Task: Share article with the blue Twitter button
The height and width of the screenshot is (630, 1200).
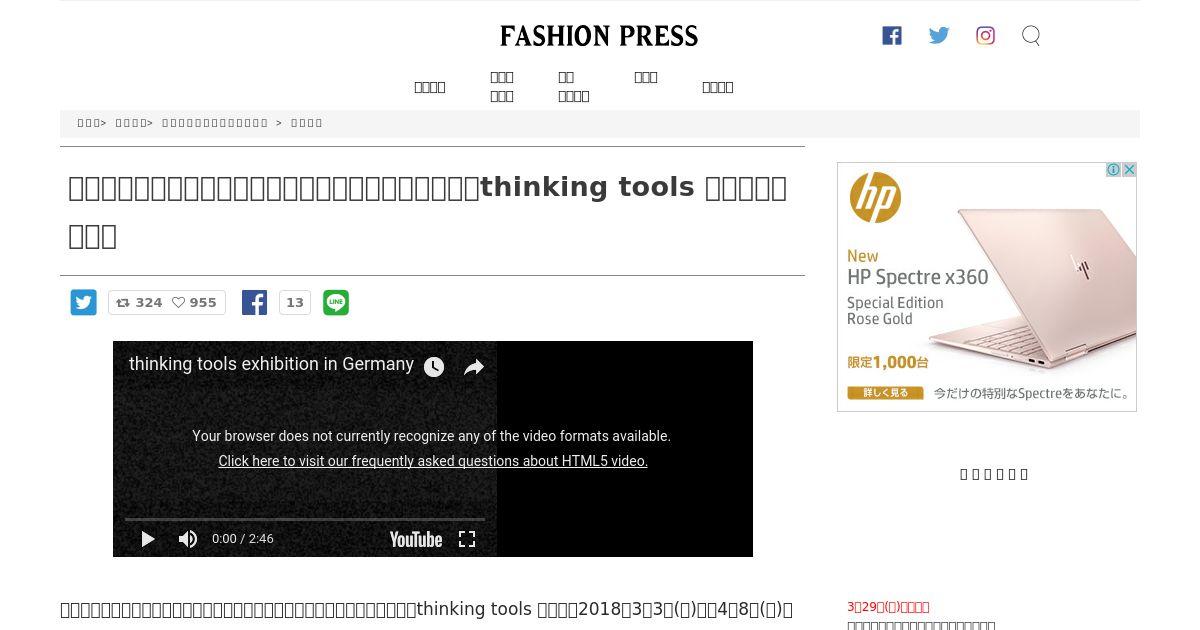Action: [x=84, y=303]
